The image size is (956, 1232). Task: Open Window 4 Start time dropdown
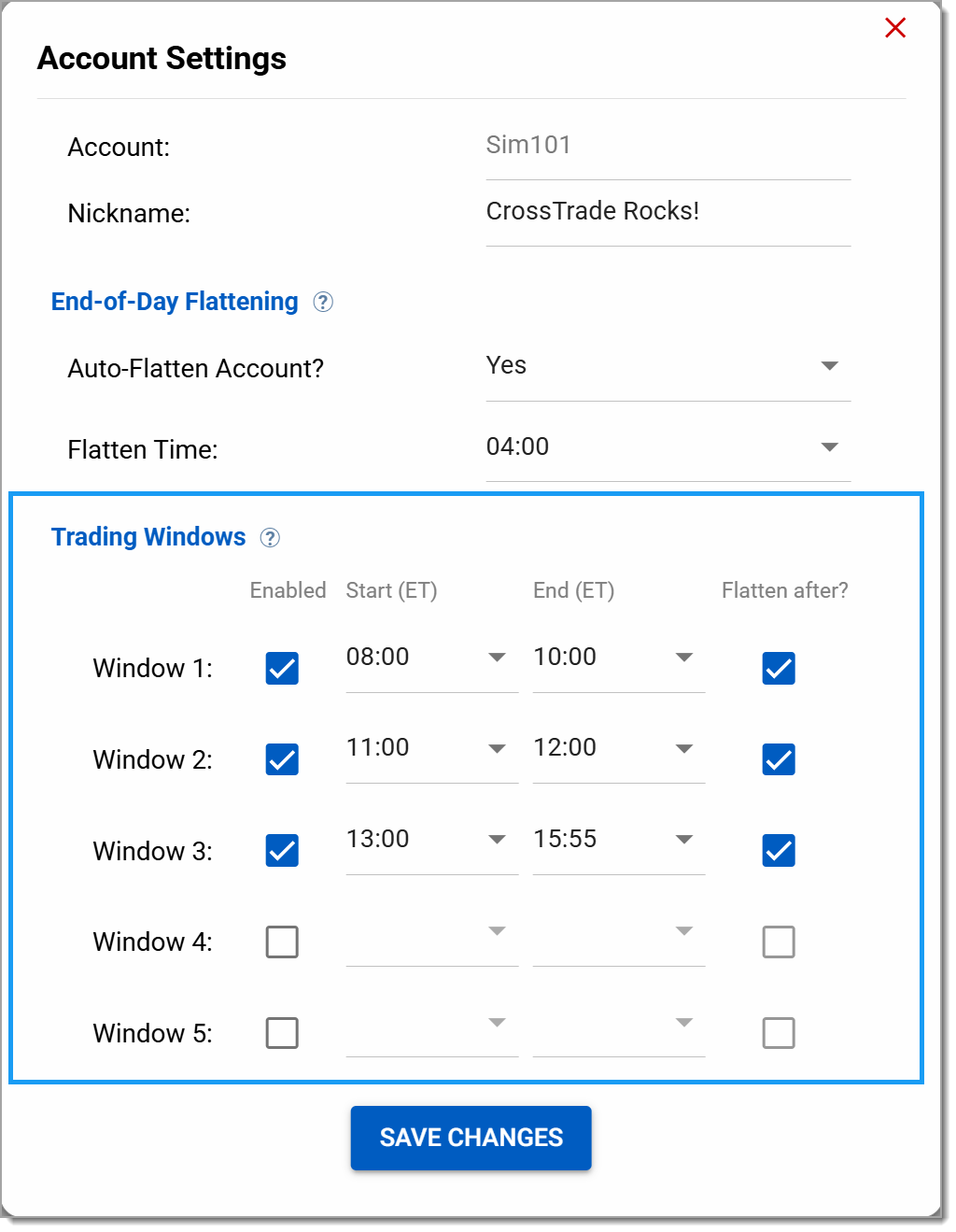tap(430, 931)
